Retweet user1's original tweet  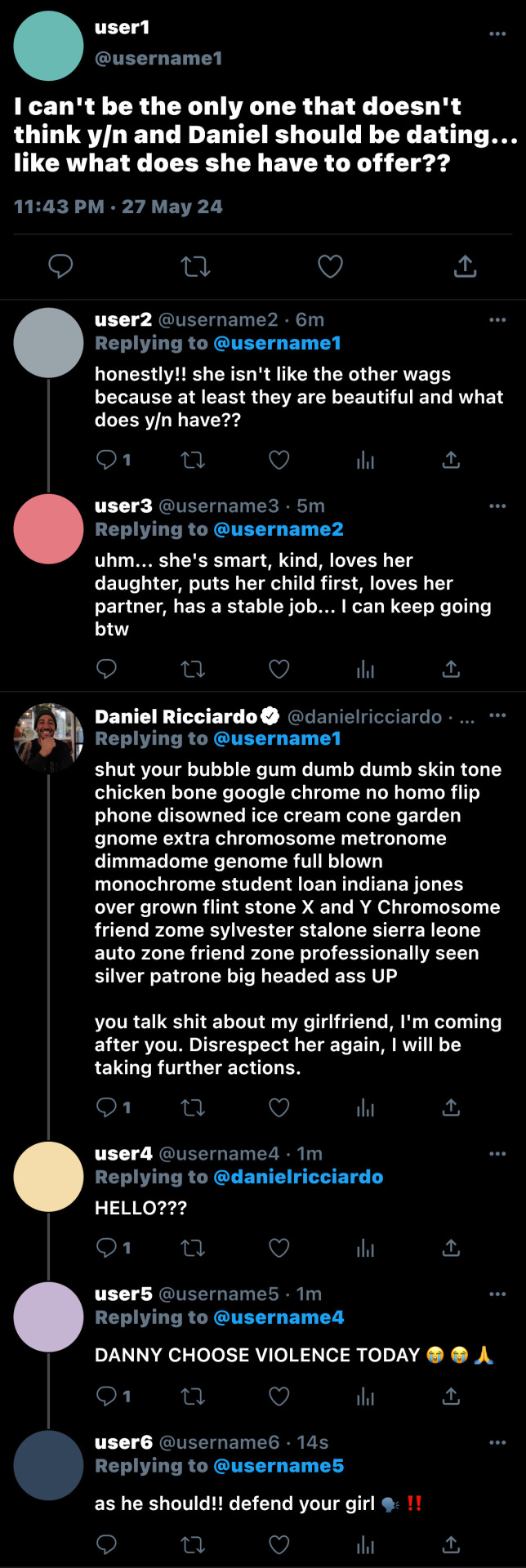195,266
